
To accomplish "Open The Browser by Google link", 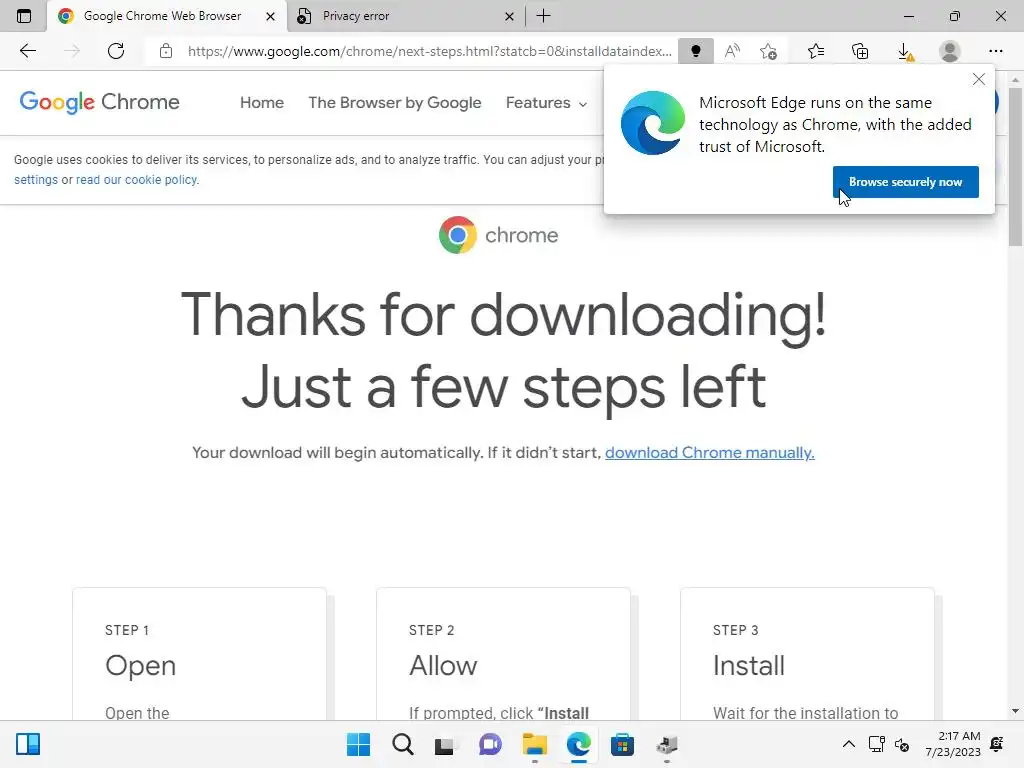I will [394, 103].
